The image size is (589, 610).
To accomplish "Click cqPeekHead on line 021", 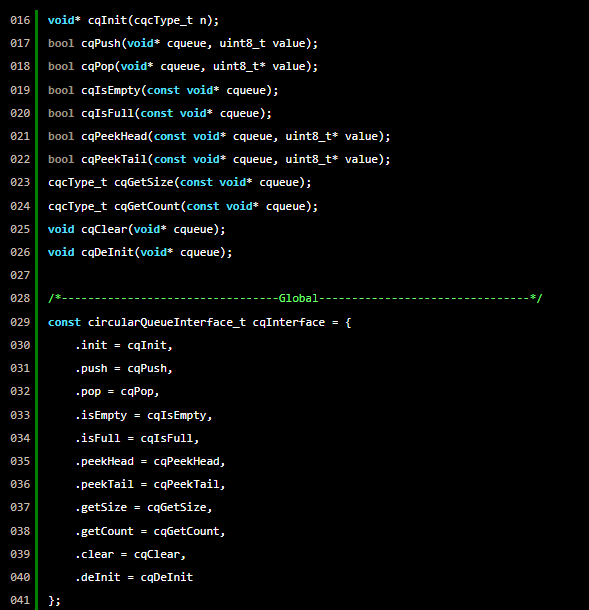I will [x=114, y=136].
